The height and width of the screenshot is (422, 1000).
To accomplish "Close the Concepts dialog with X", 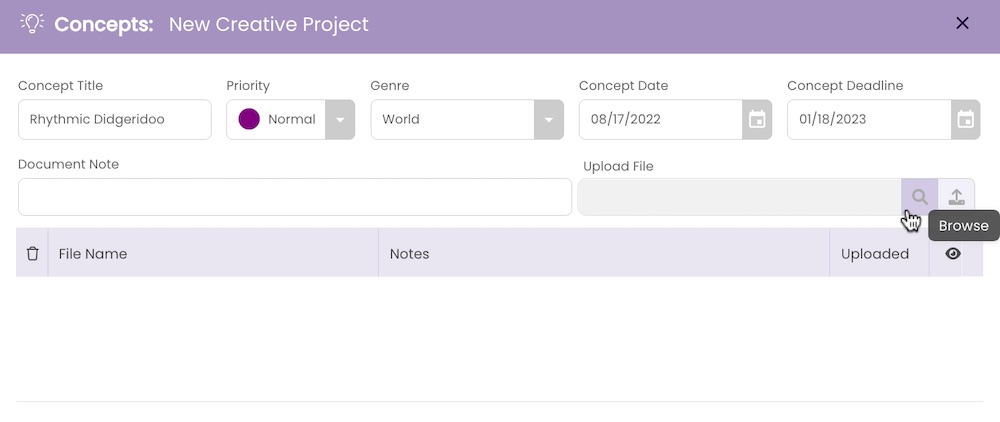I will (962, 24).
